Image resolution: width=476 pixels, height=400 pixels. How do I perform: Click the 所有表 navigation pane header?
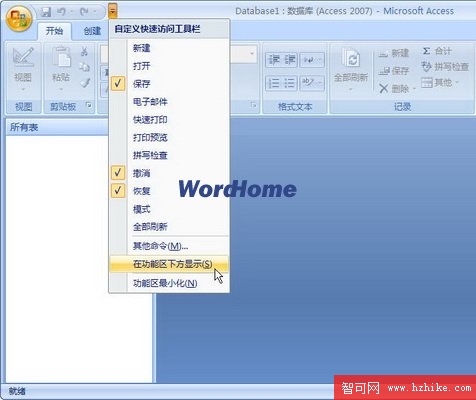pyautogui.click(x=57, y=127)
